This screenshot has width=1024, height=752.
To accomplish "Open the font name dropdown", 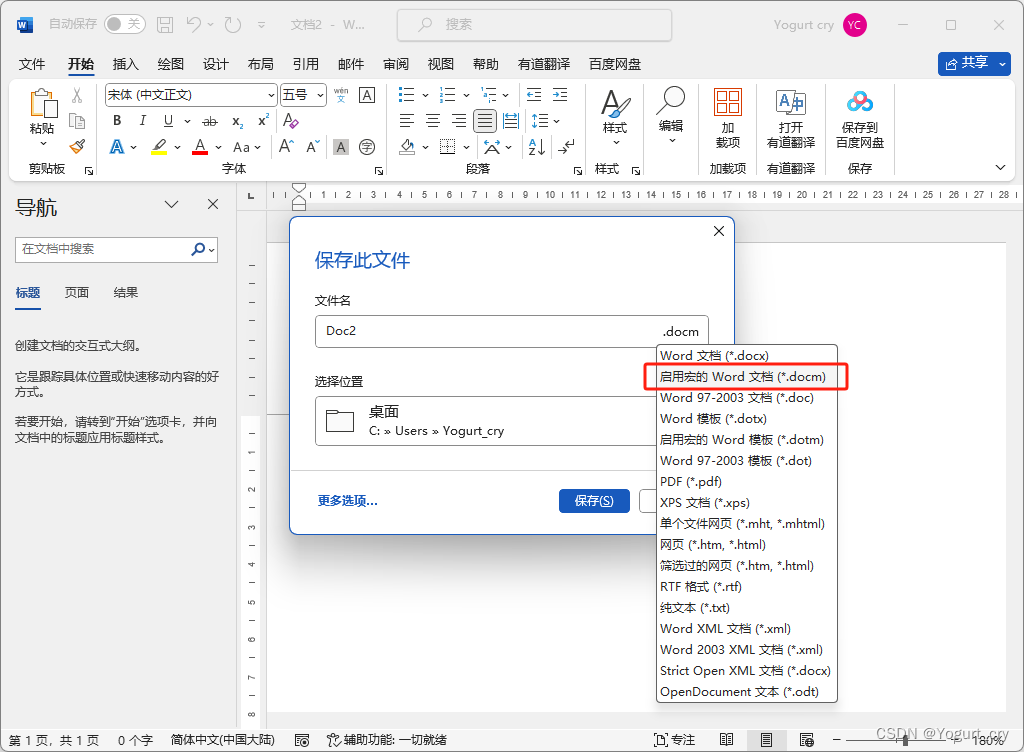I will coord(271,95).
